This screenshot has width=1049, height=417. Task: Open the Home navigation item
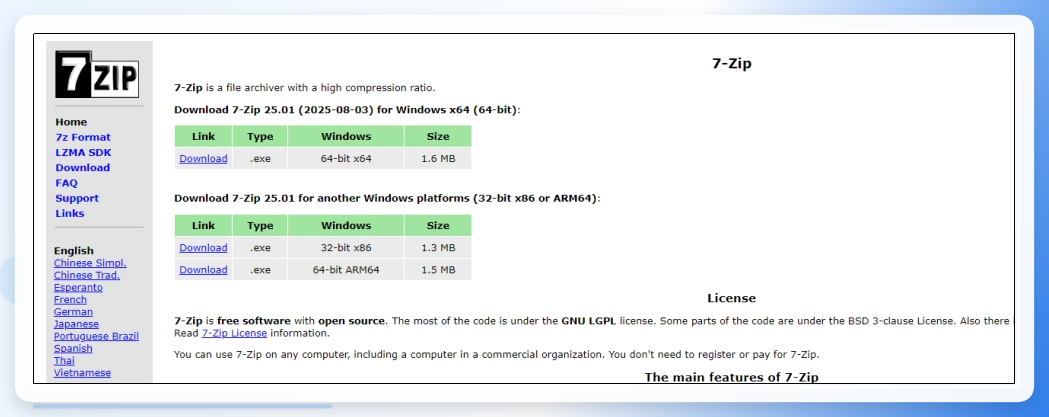tap(71, 122)
